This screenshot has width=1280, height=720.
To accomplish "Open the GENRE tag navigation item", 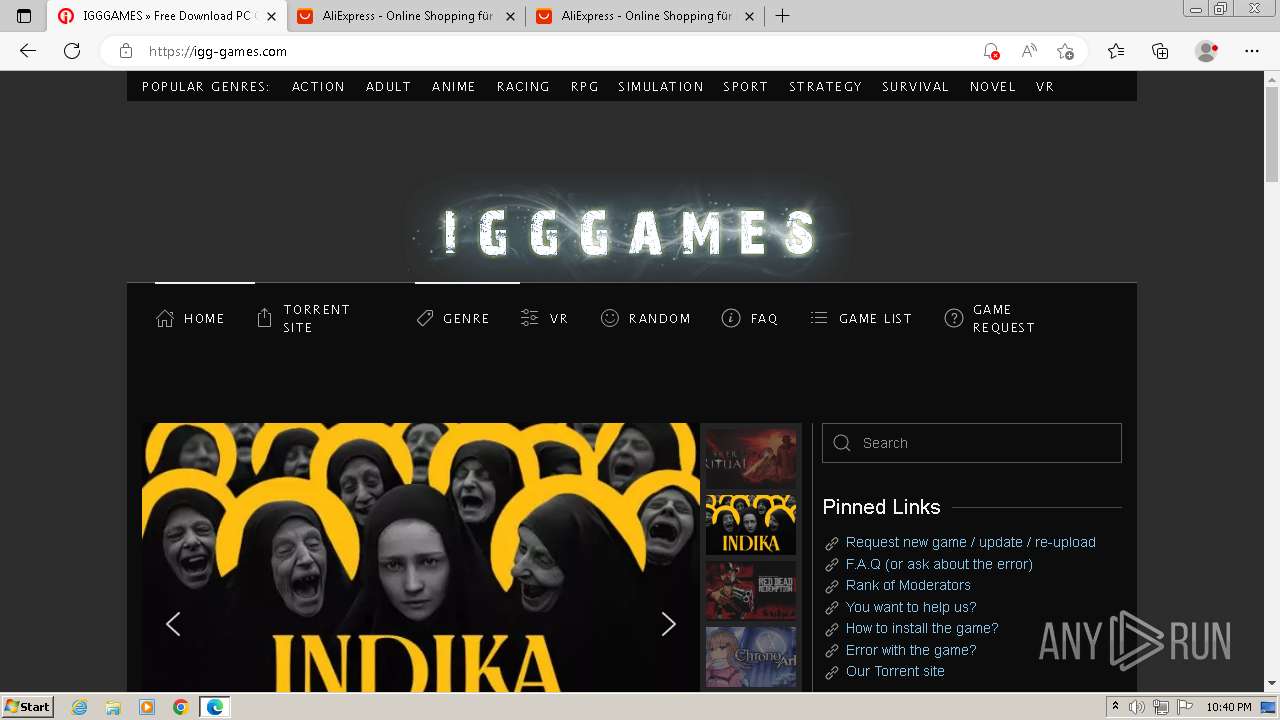I will point(453,319).
